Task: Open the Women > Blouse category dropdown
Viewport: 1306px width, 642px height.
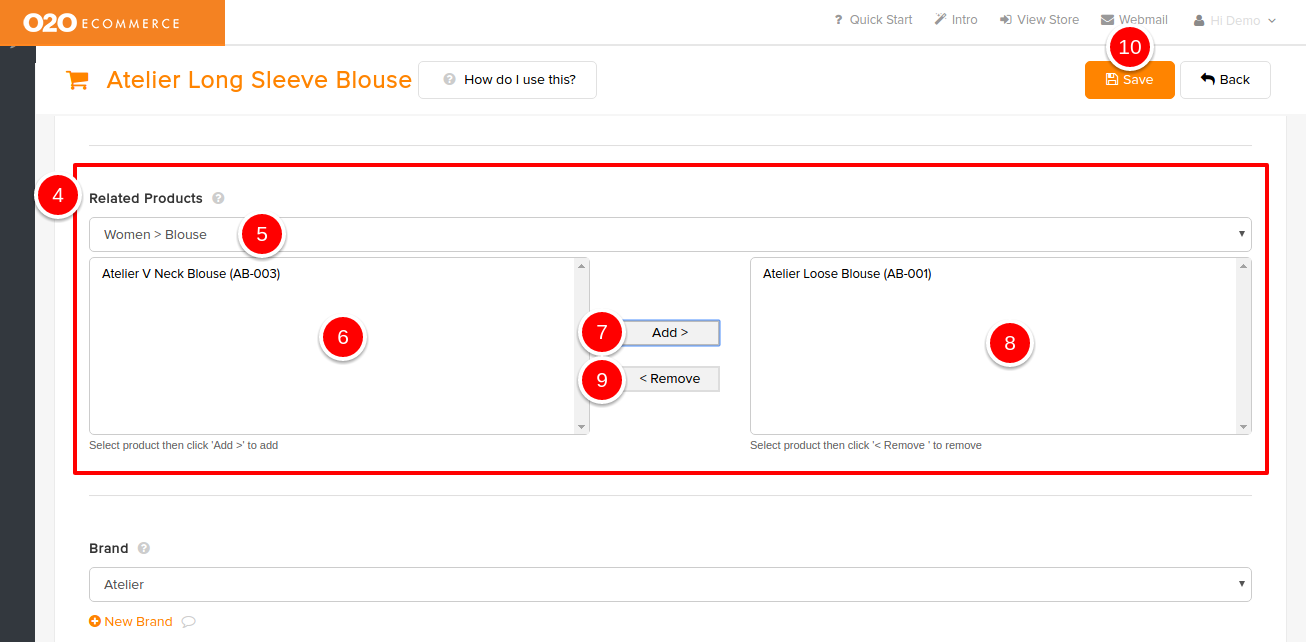Action: click(669, 234)
